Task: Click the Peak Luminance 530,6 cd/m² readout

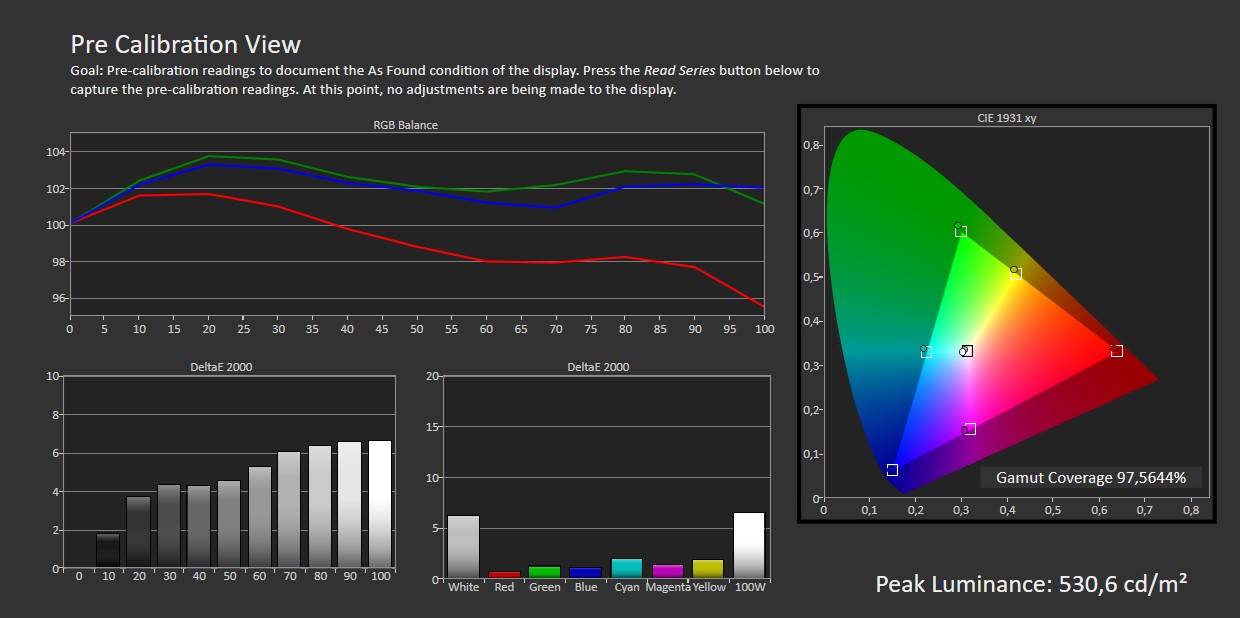Action: click(x=1031, y=584)
